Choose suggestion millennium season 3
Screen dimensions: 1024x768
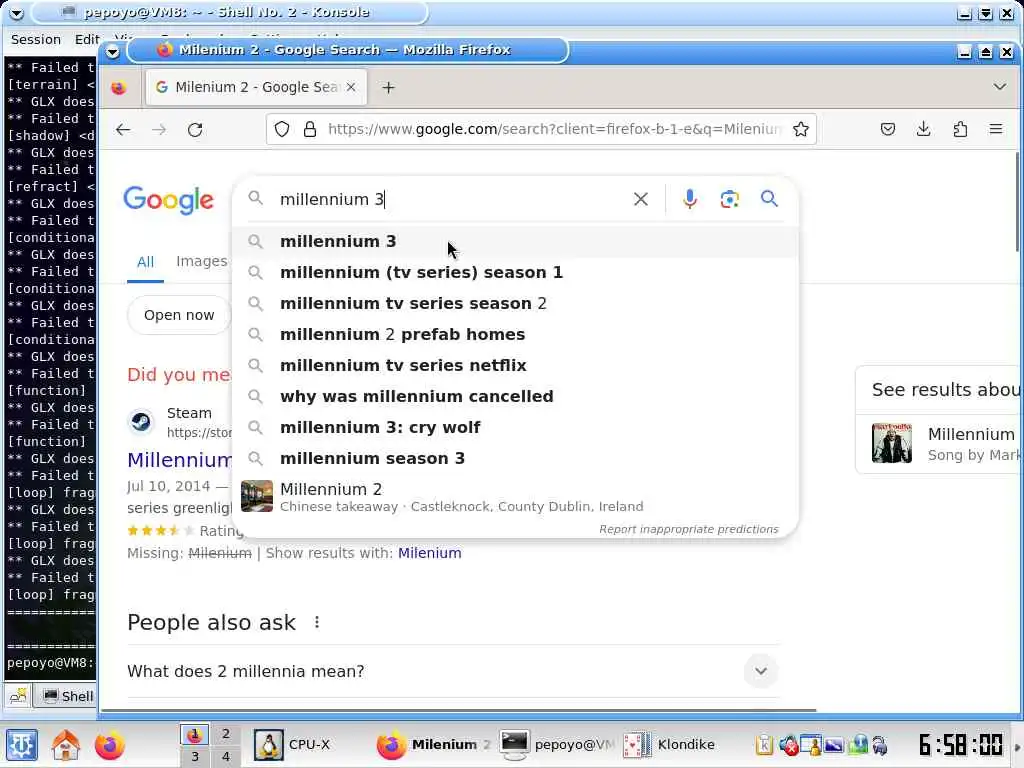point(515,458)
